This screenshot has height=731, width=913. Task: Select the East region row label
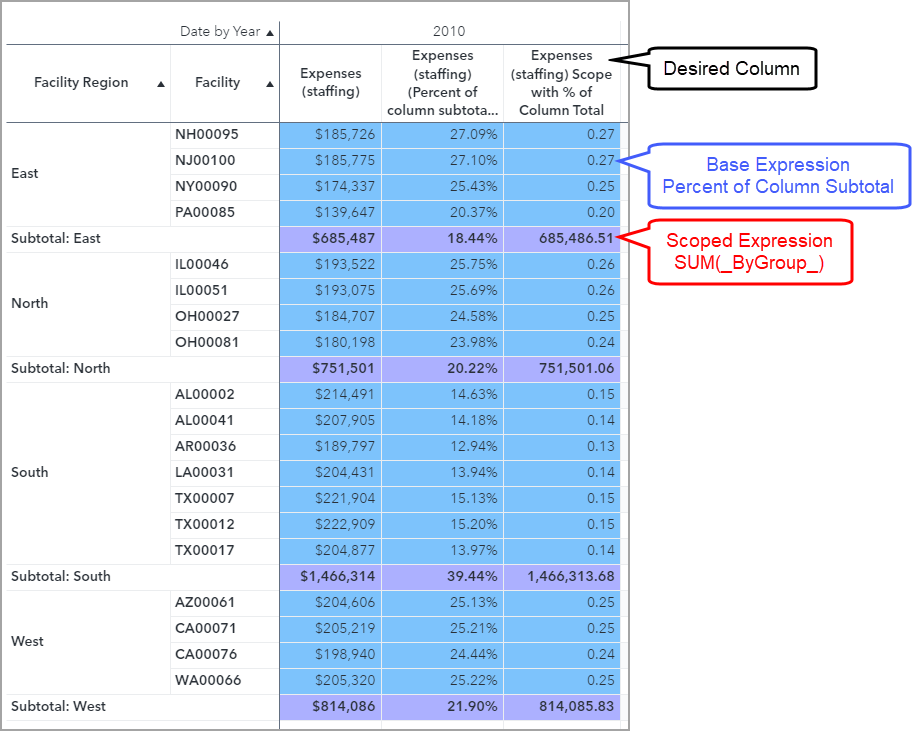[25, 174]
